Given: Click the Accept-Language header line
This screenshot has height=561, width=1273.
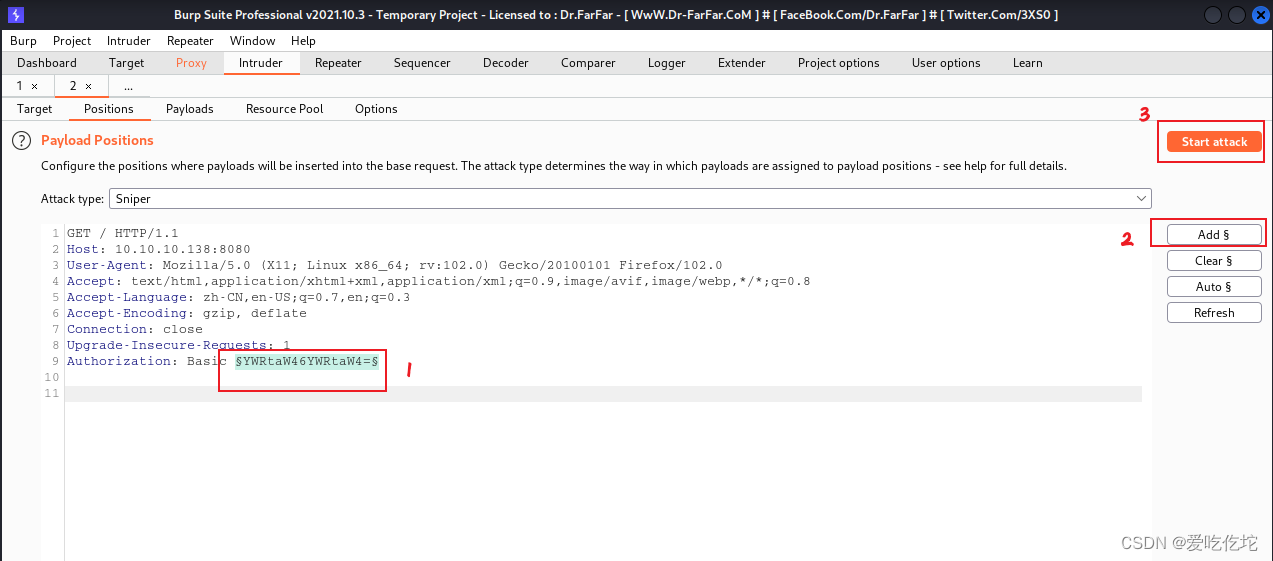Looking at the screenshot, I should coord(238,297).
